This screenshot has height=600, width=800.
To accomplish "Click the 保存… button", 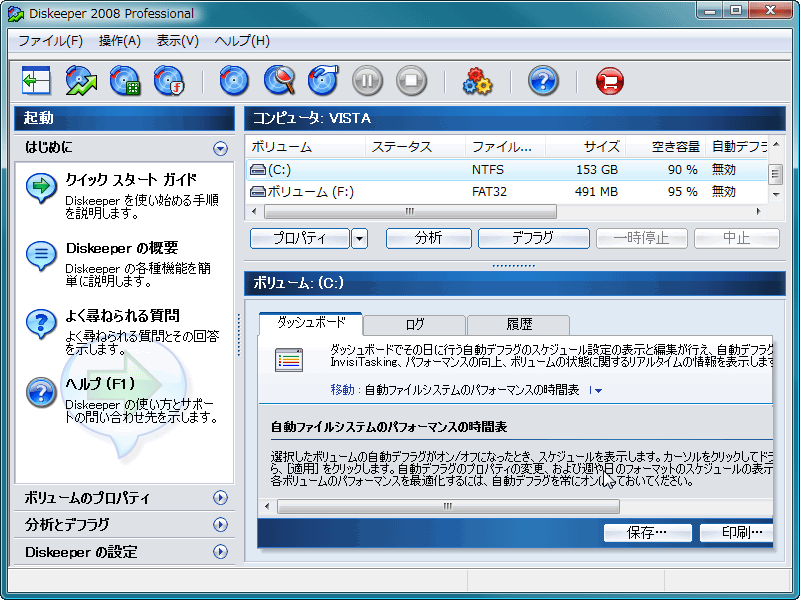I will 647,533.
